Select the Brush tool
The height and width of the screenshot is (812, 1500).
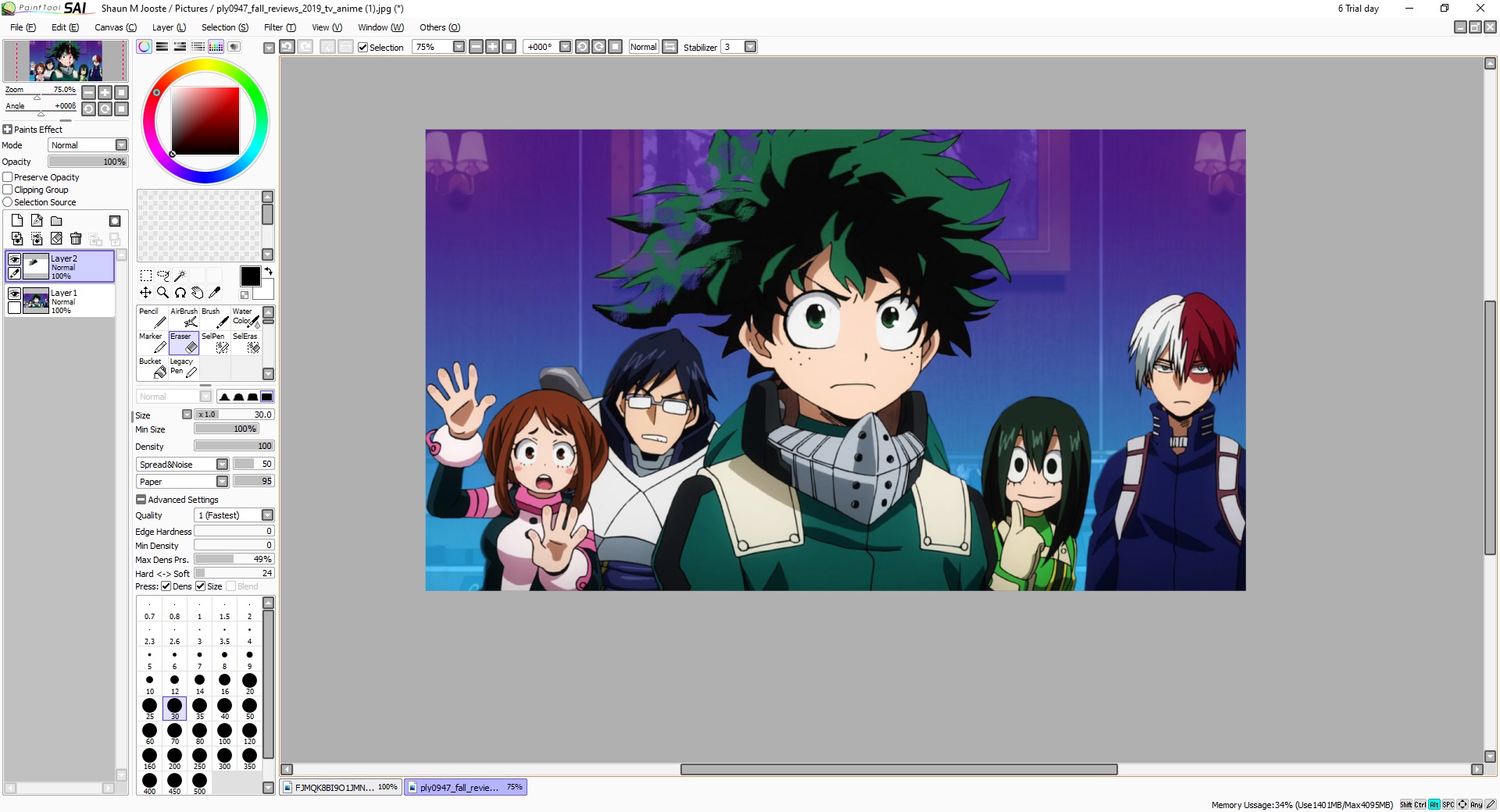pyautogui.click(x=215, y=318)
